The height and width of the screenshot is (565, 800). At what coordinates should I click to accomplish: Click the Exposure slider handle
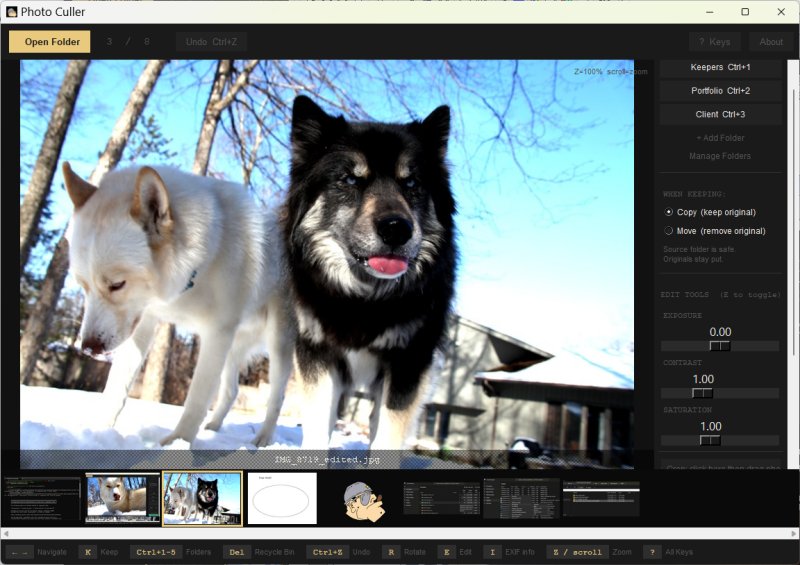pyautogui.click(x=720, y=346)
